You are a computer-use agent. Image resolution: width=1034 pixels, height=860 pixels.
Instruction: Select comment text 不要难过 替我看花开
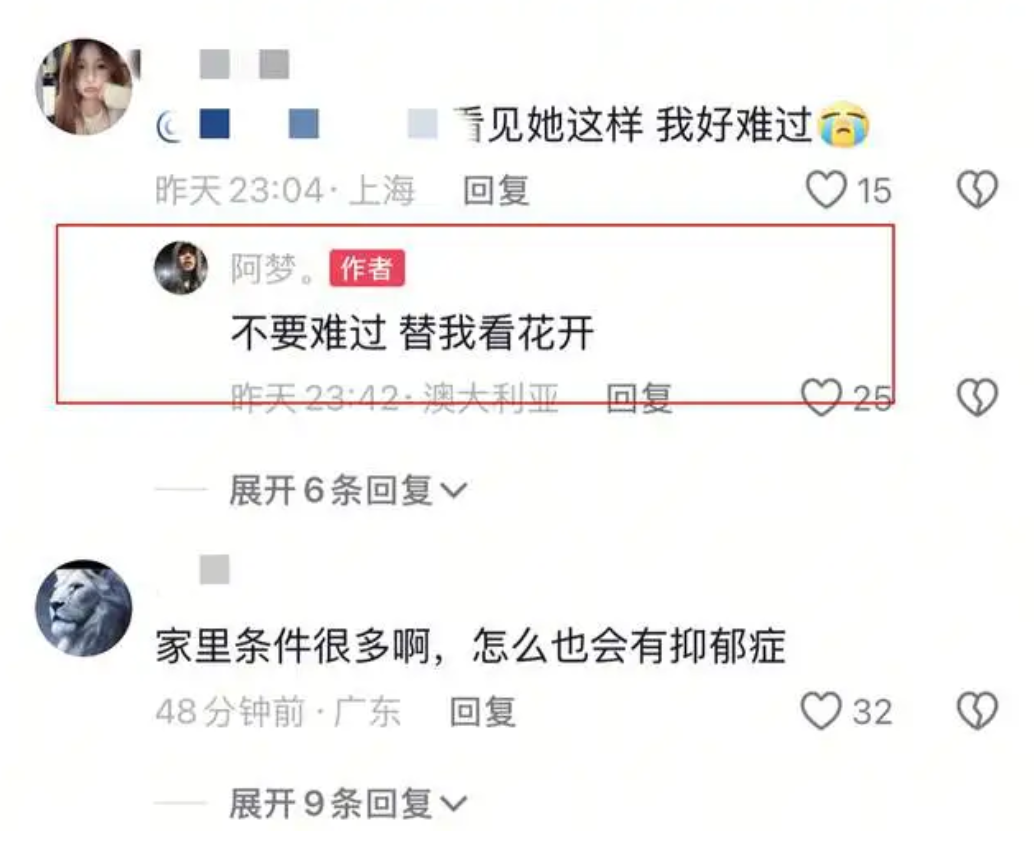pyautogui.click(x=413, y=332)
